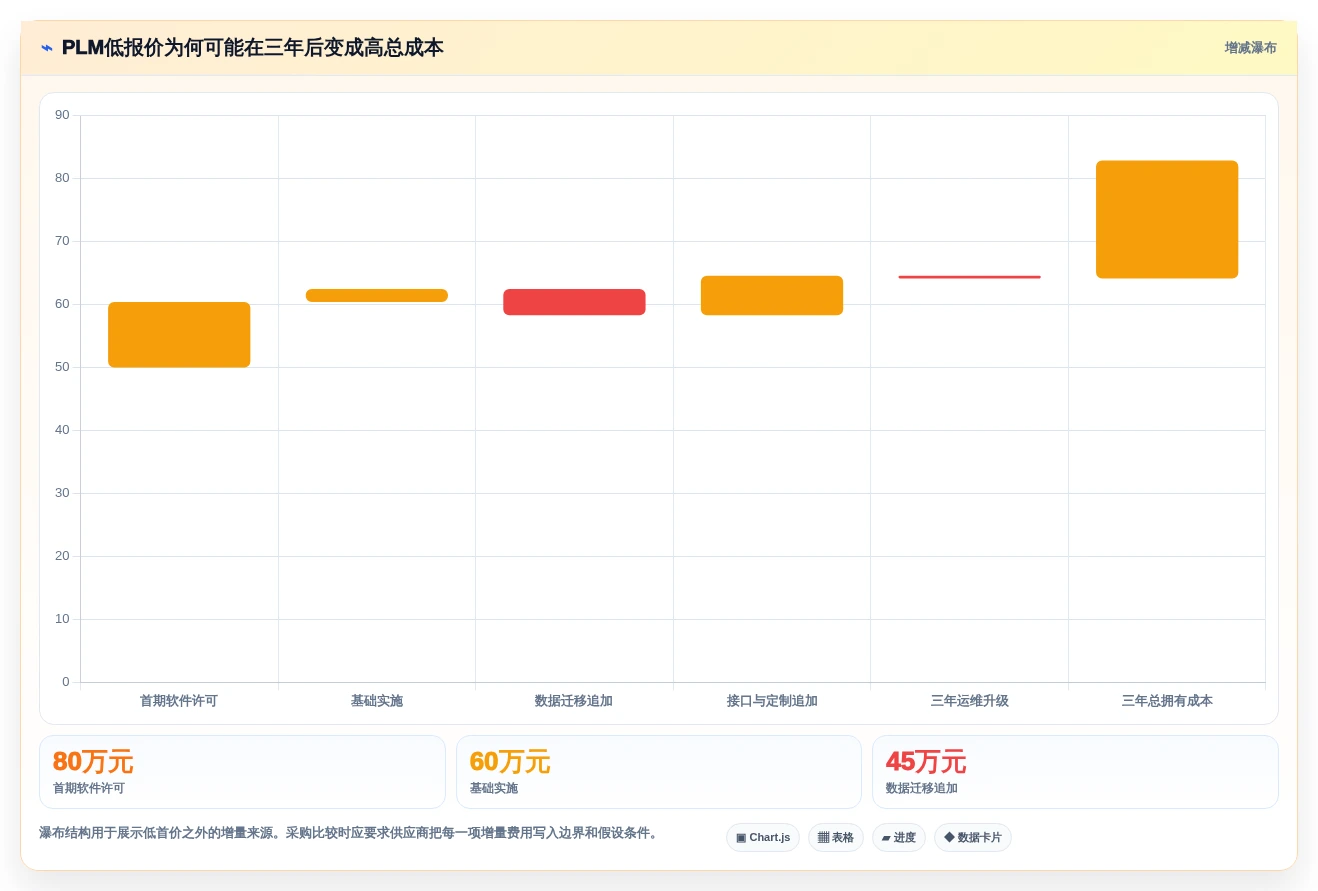Image resolution: width=1318 pixels, height=891 pixels.
Task: Click the x-axis label 数据迁移追加
Action: tap(574, 701)
